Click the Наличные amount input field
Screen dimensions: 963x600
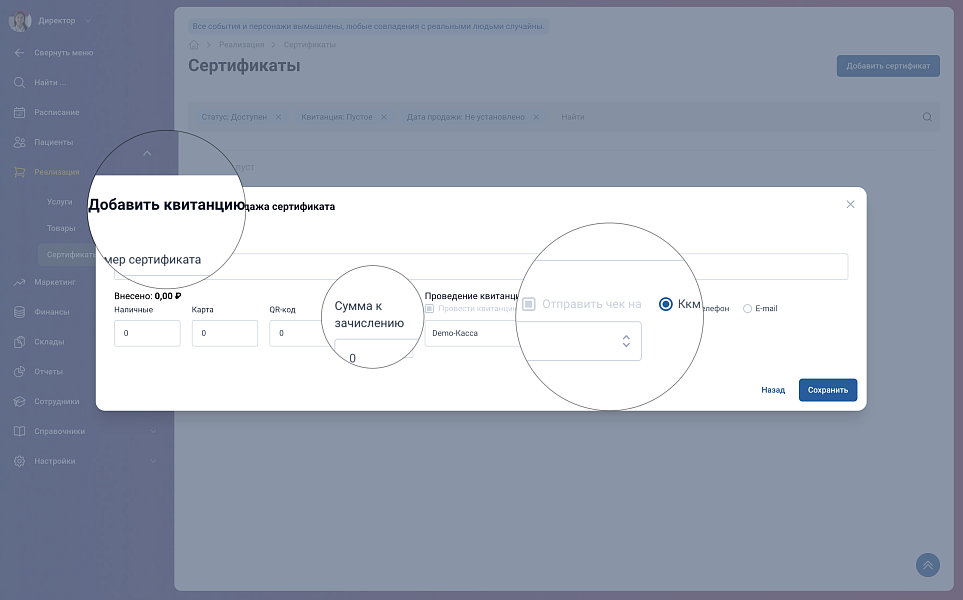[x=147, y=333]
